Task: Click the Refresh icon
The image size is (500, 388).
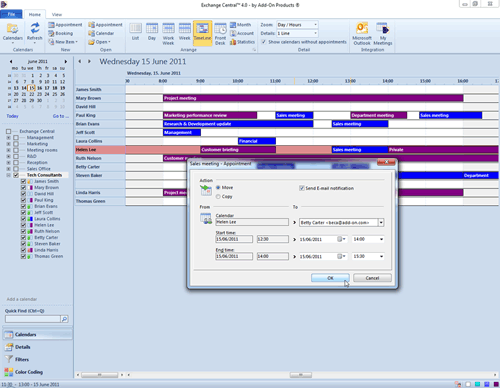Action: coord(35,28)
